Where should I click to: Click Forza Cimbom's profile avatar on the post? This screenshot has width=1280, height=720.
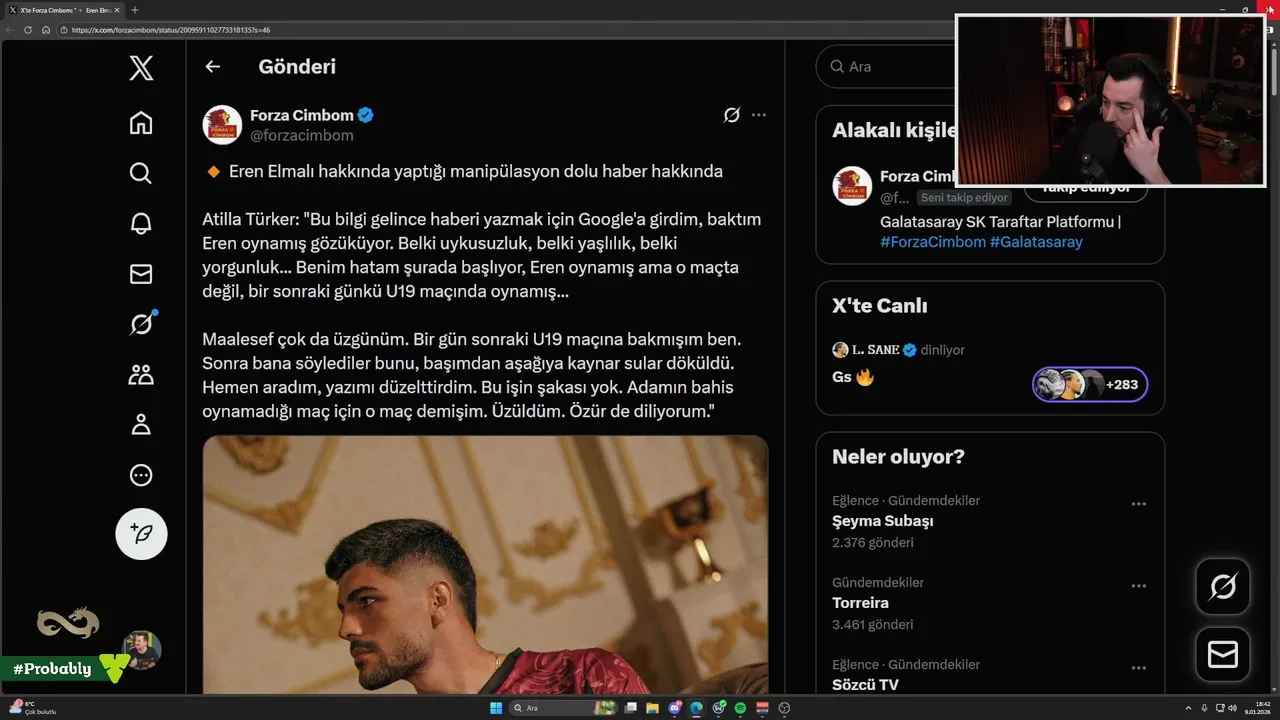pos(222,125)
